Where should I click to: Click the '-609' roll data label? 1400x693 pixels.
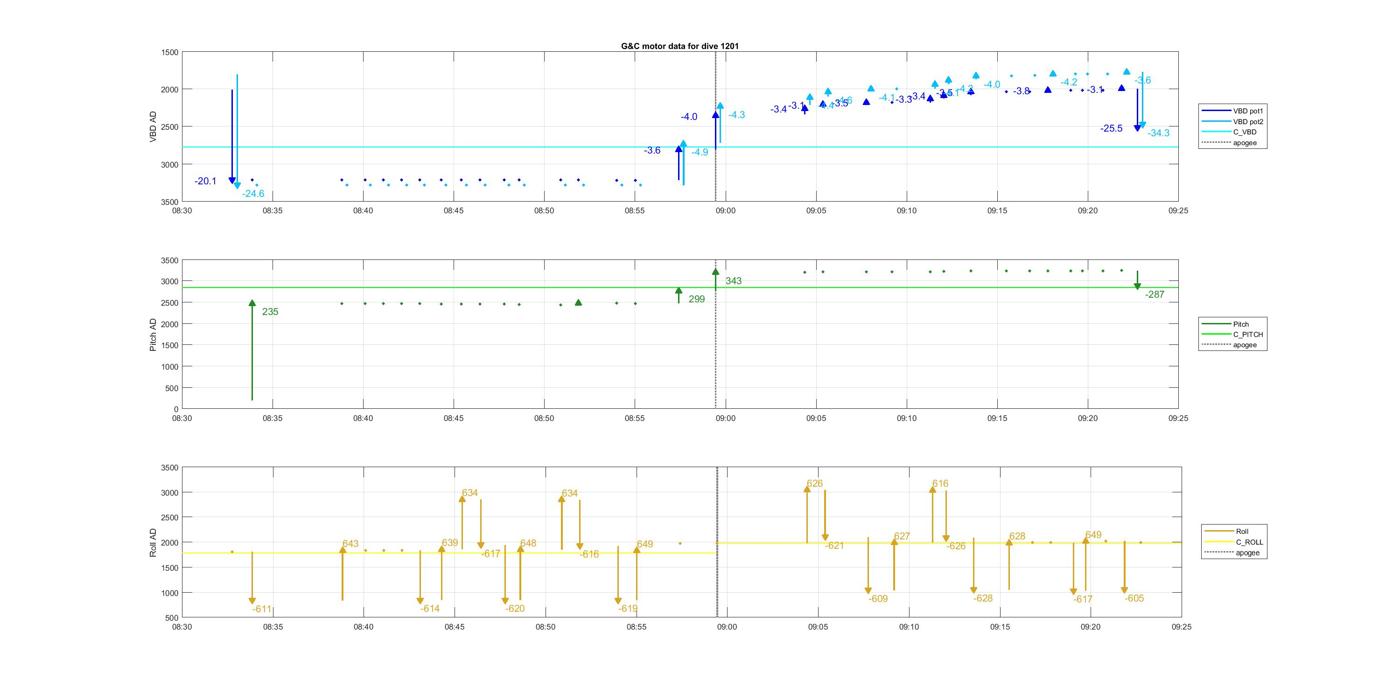point(878,599)
